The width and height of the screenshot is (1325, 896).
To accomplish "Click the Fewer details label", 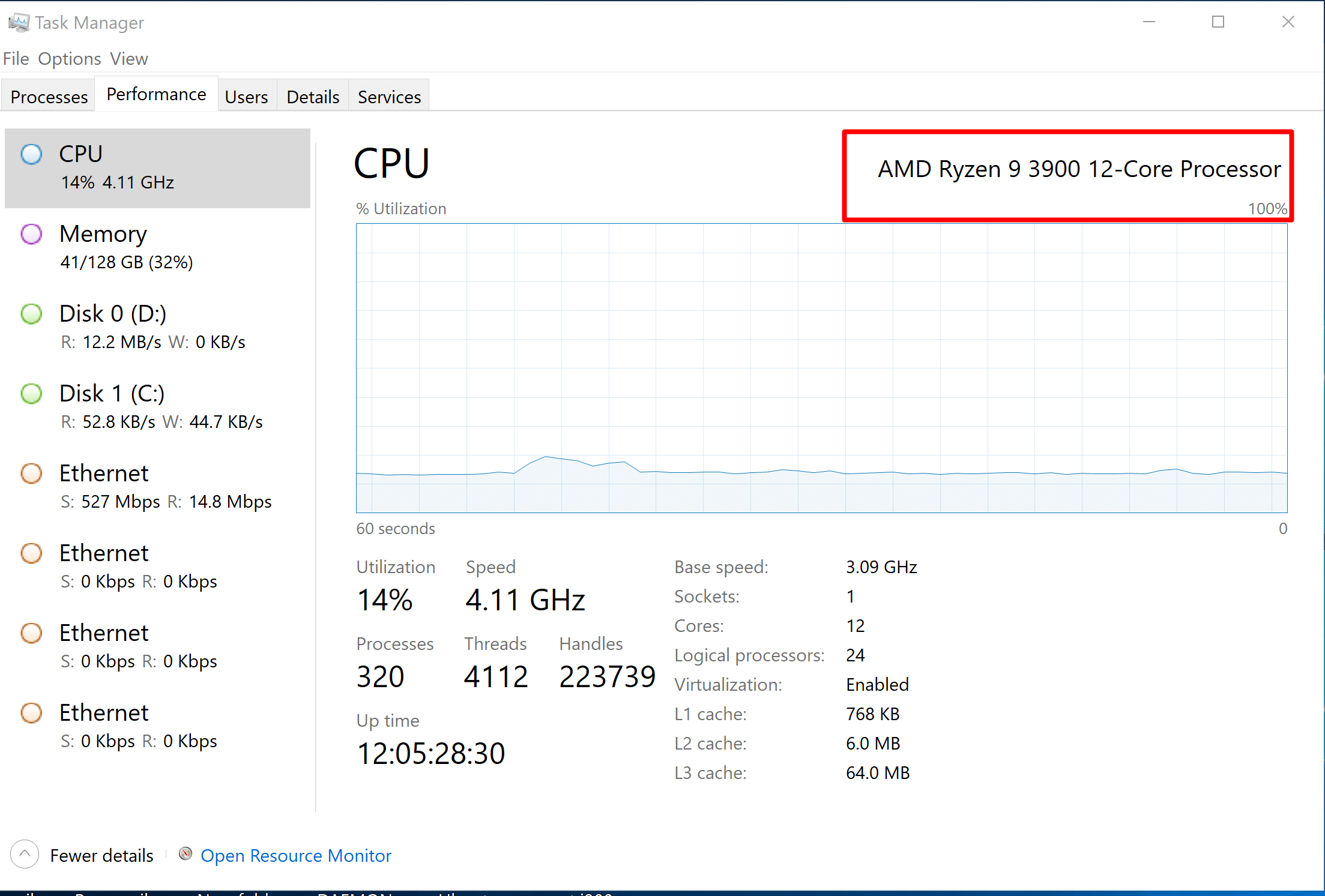I will 101,855.
